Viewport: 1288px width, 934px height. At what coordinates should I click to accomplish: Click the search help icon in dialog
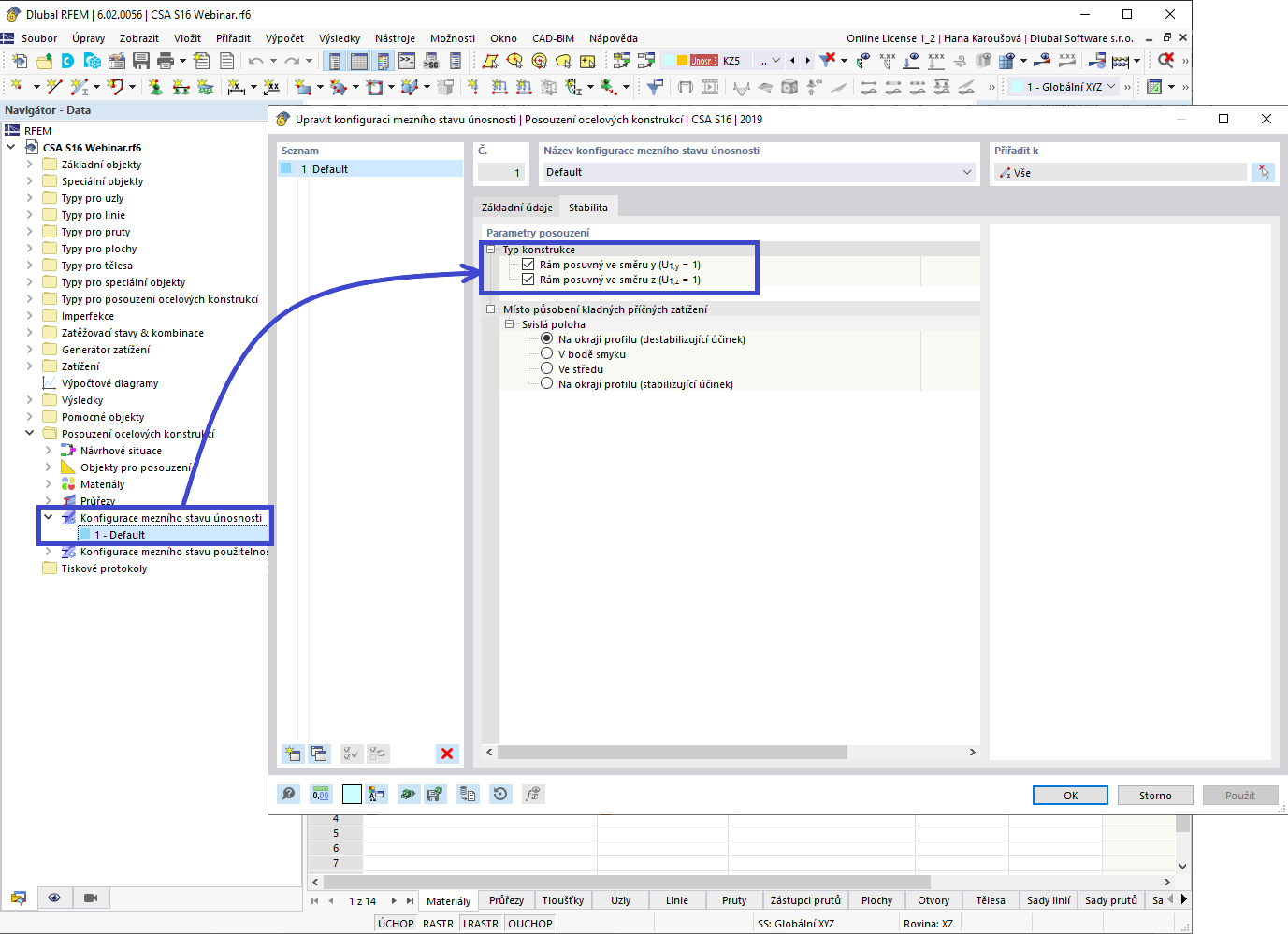[x=289, y=795]
